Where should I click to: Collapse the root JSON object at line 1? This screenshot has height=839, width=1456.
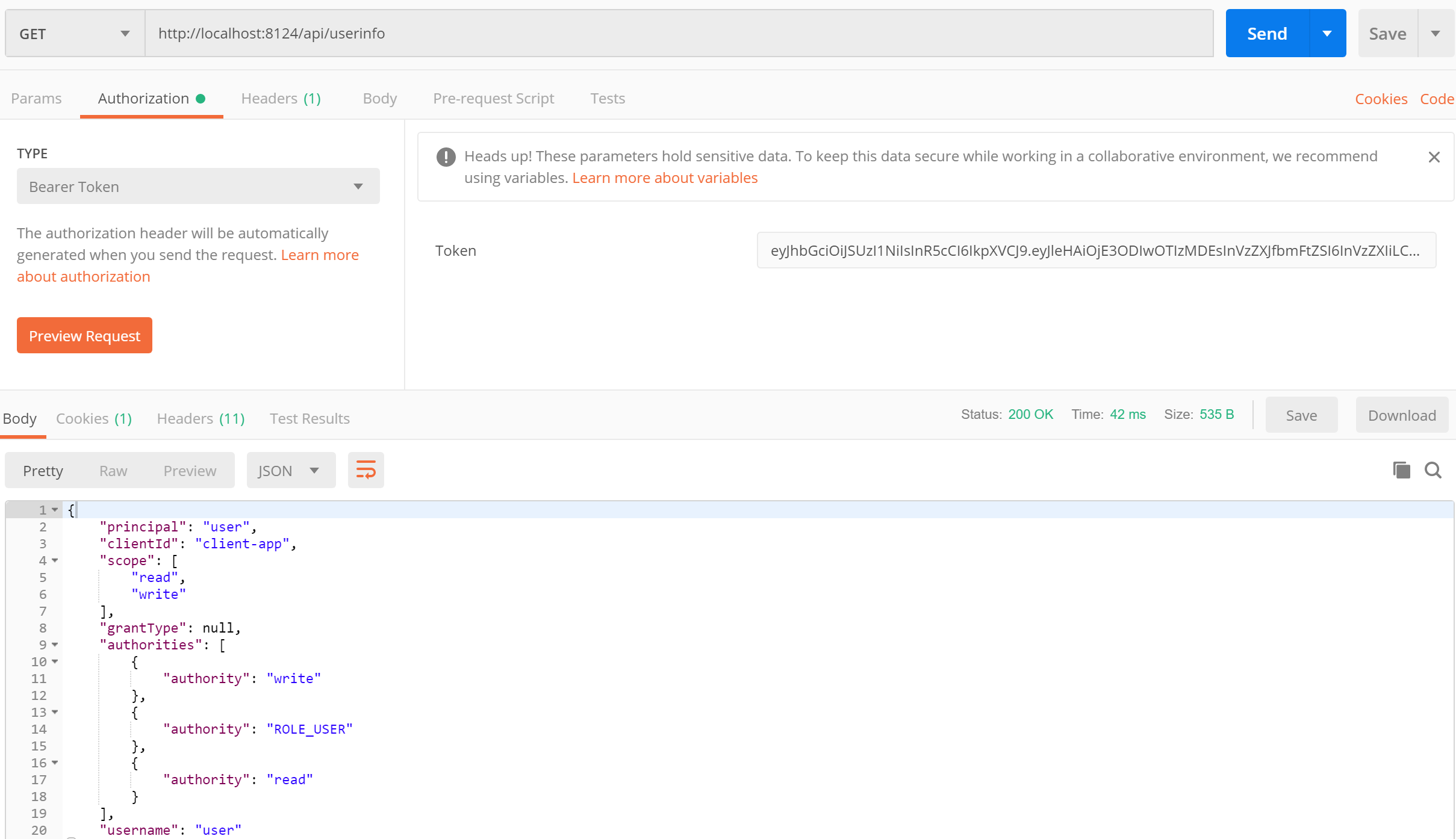pos(55,510)
